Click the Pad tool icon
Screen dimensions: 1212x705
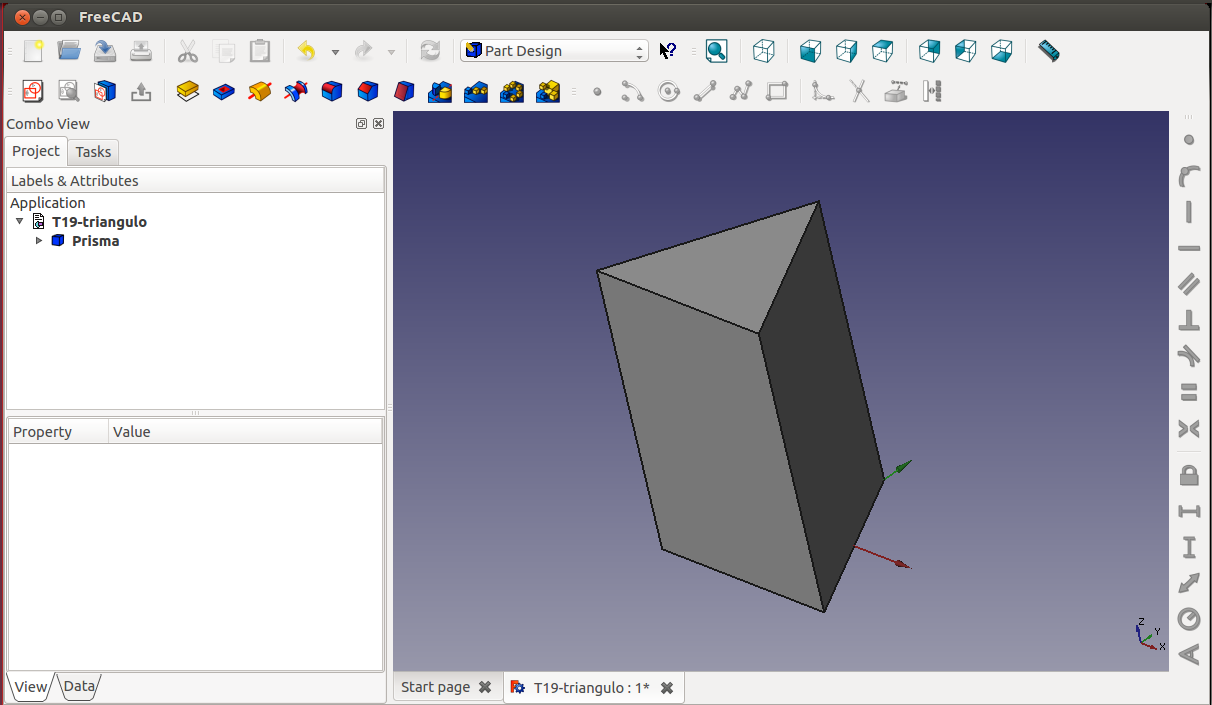[187, 92]
